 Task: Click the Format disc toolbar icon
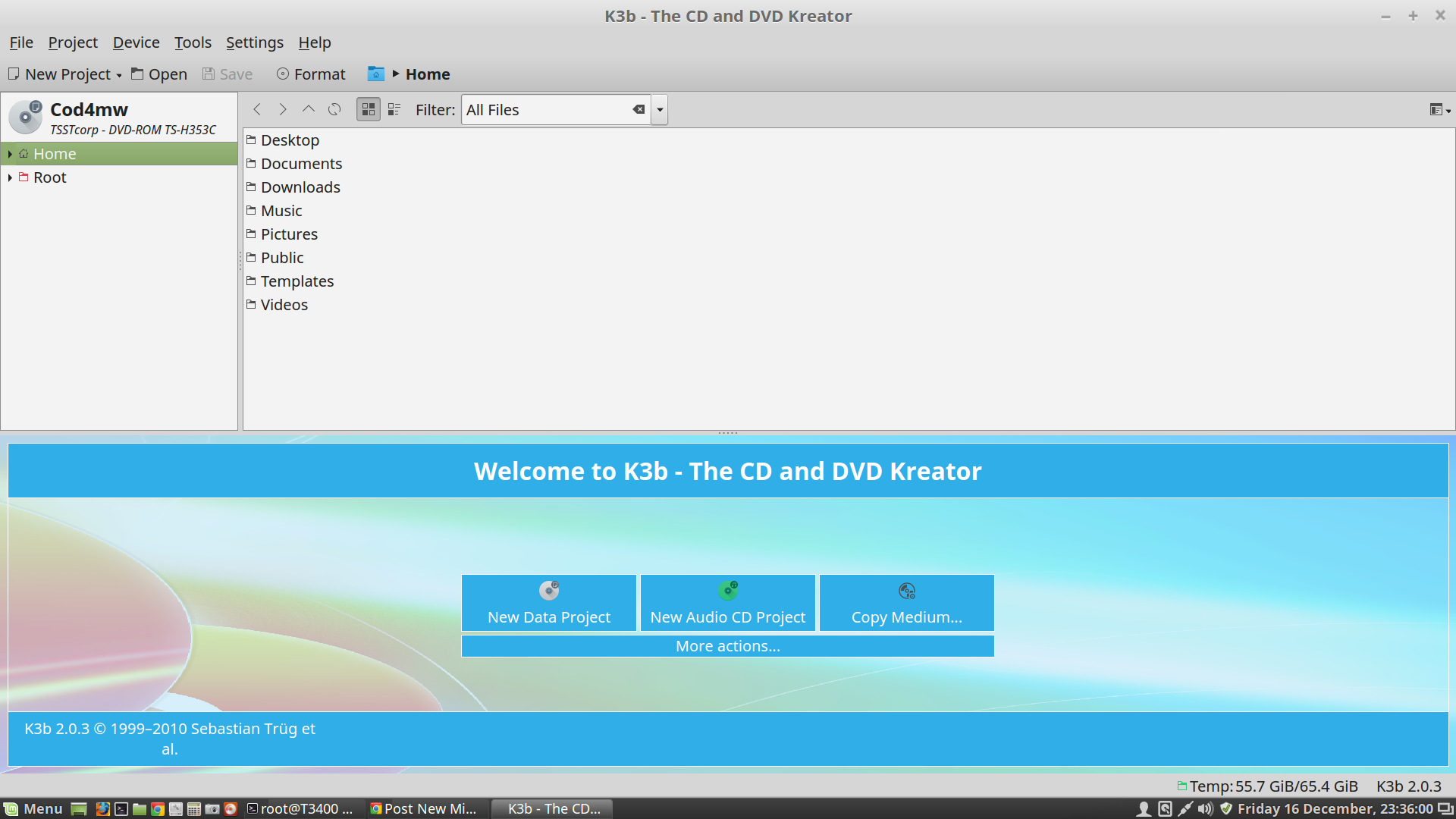(283, 74)
